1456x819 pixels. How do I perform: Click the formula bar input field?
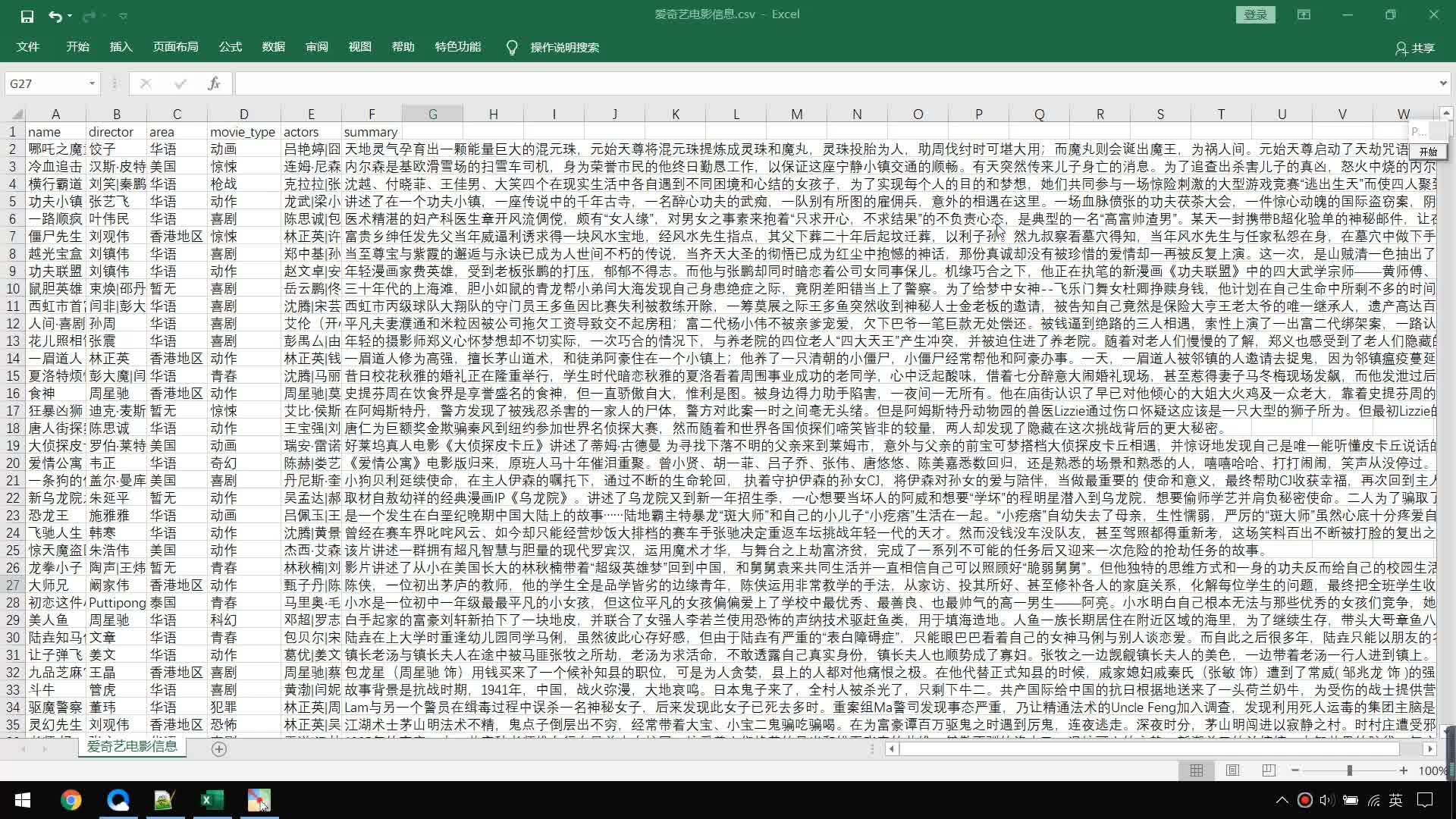point(834,83)
